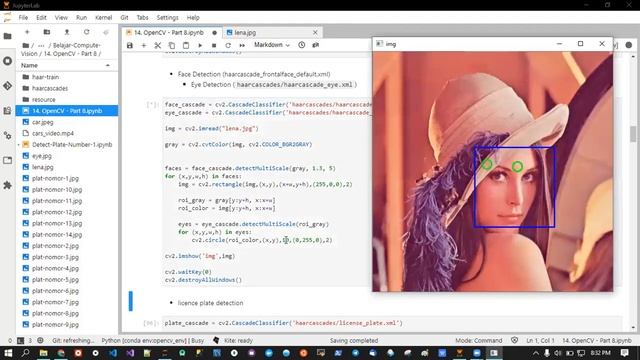Click Git: refreshing status item
This screenshot has height=360, width=640.
click(73, 340)
